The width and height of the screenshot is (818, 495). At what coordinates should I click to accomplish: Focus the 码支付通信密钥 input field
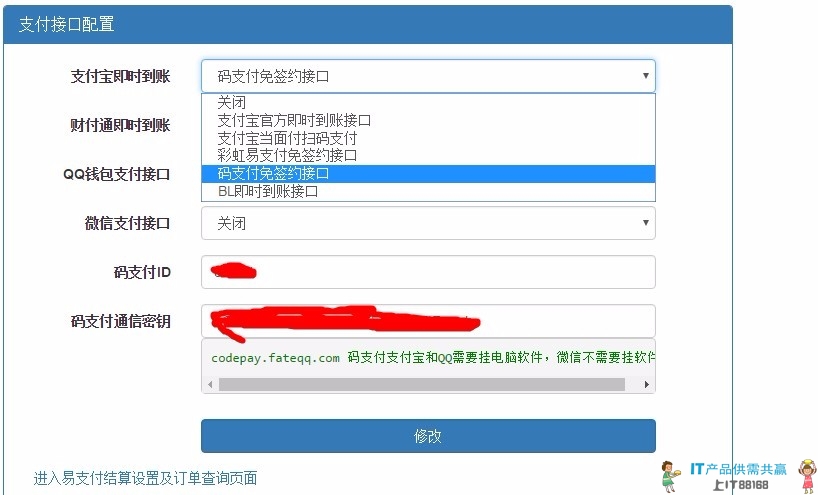point(428,321)
